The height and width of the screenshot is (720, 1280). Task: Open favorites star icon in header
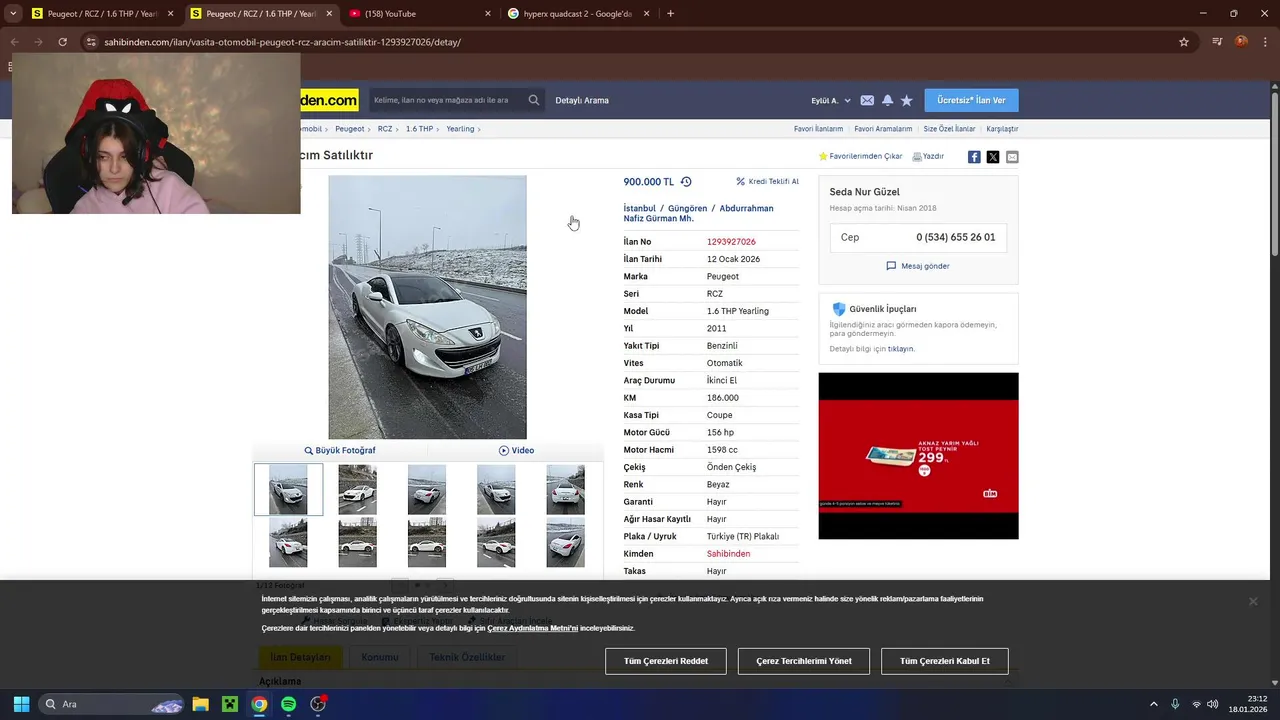coord(907,100)
